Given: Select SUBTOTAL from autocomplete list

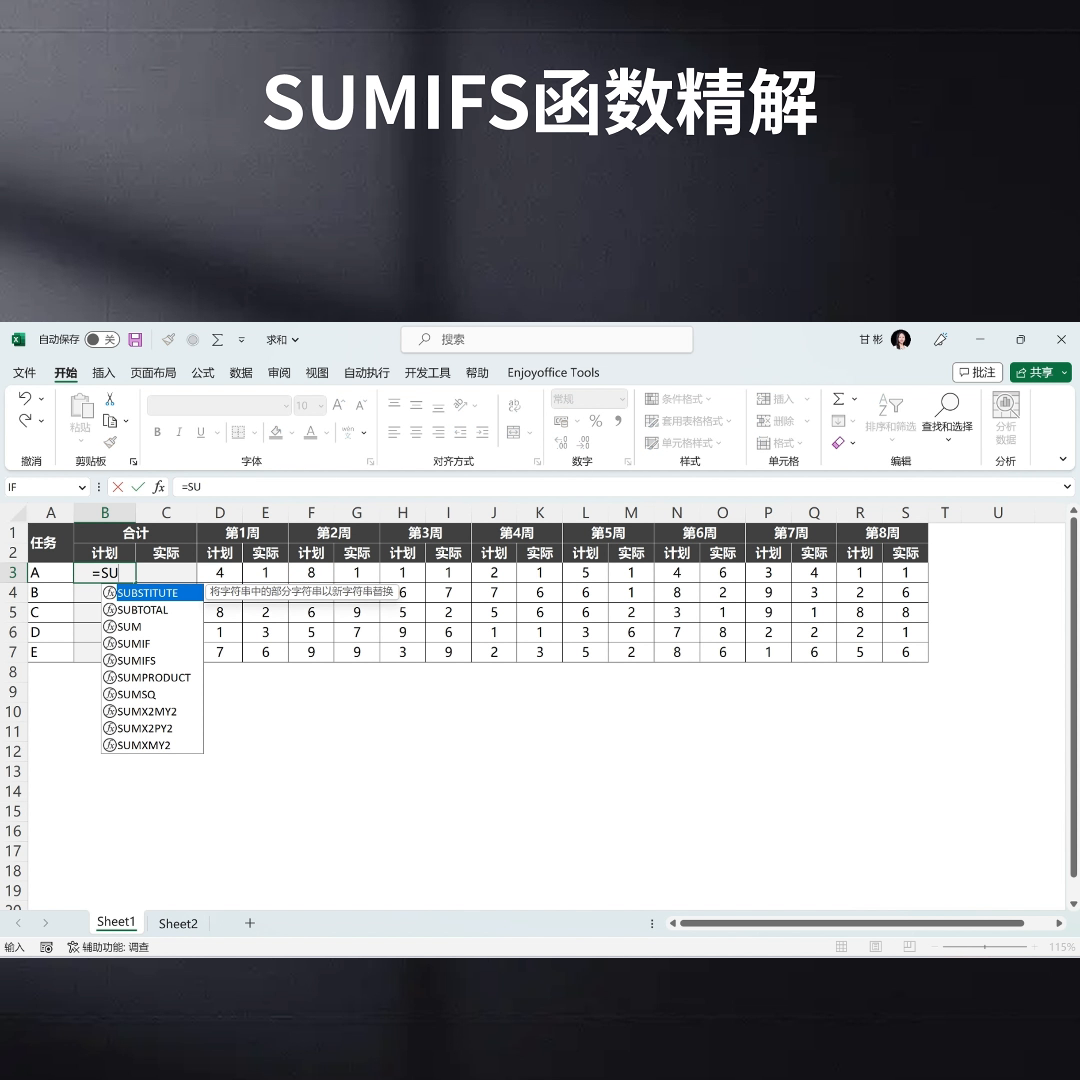Looking at the screenshot, I should 152,610.
